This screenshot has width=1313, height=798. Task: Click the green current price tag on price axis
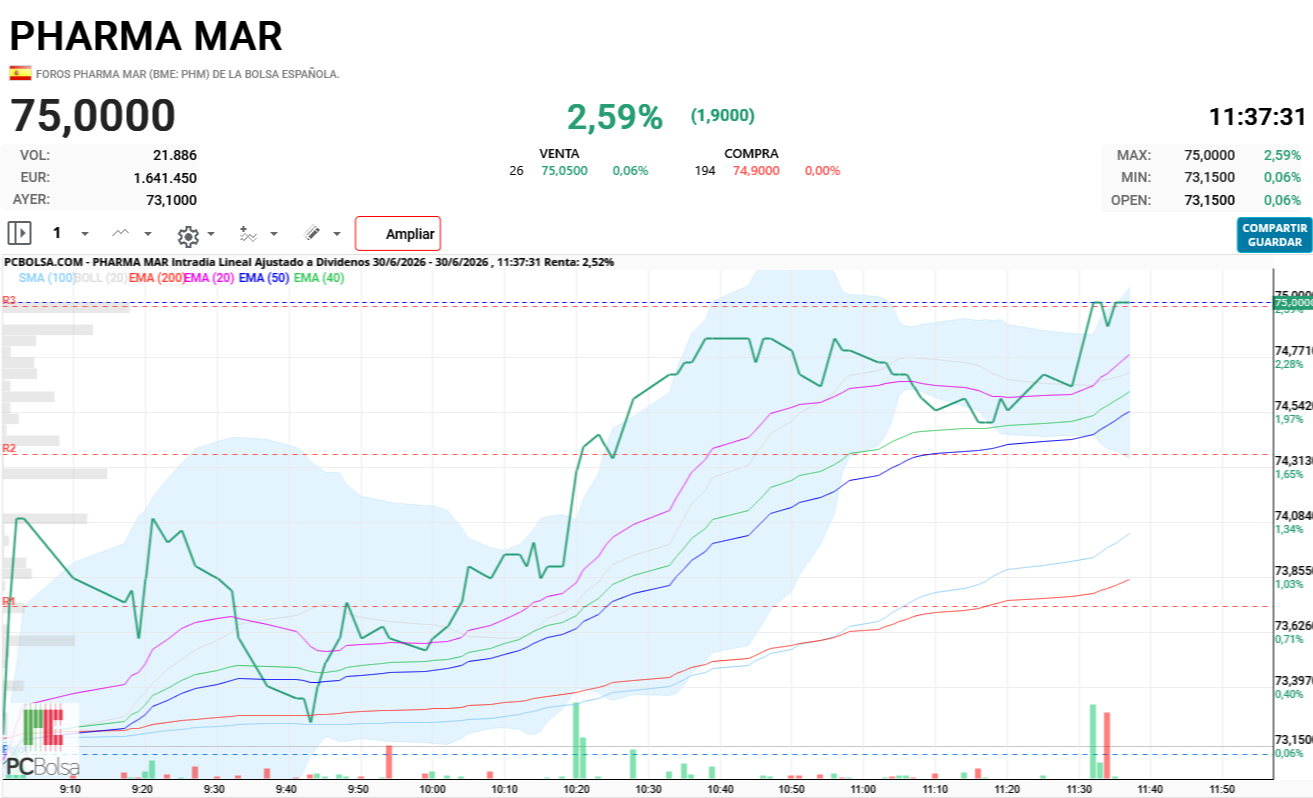click(x=1293, y=302)
